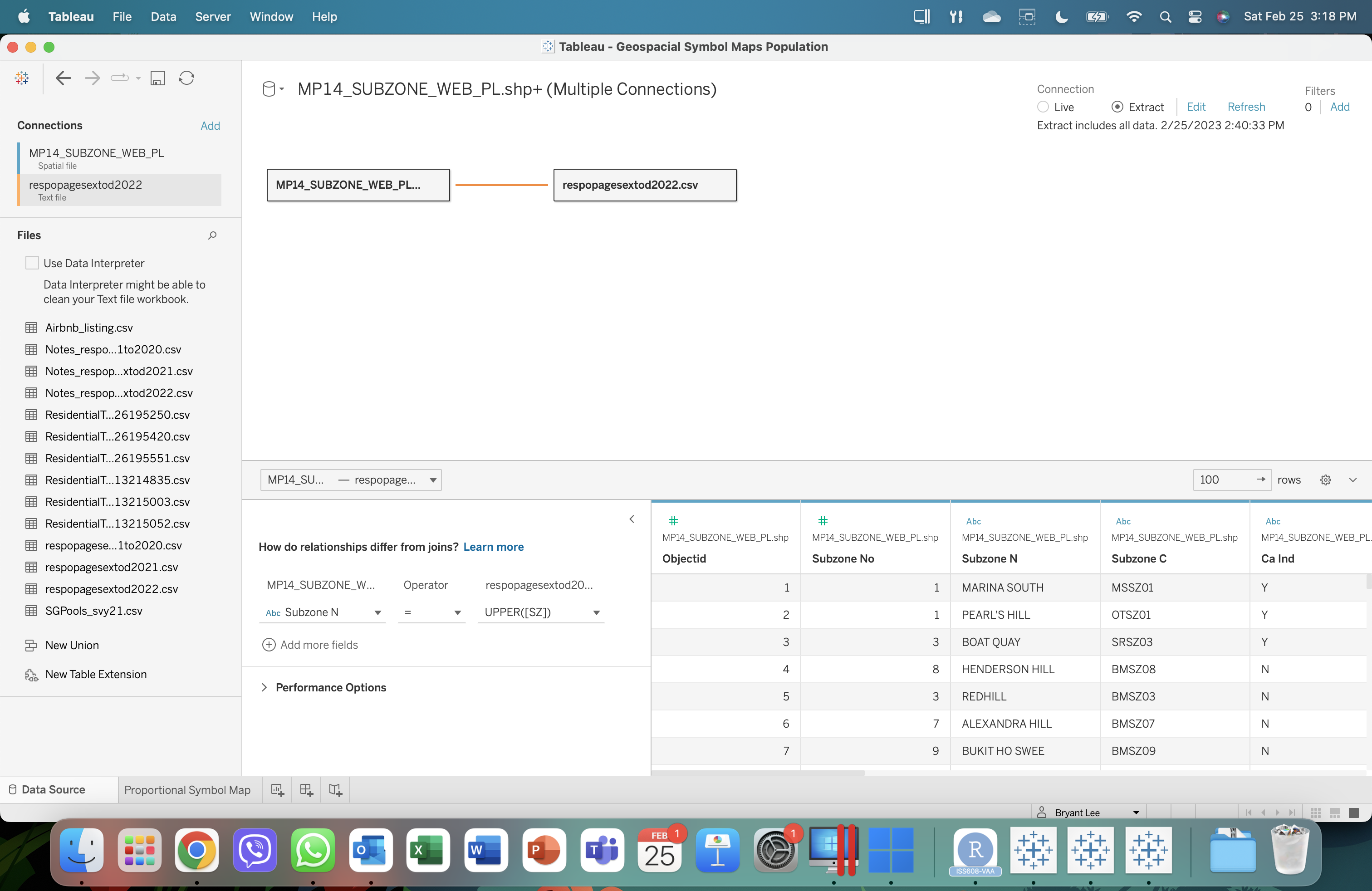Viewport: 1372px width, 891px height.
Task: Click the Tableau start page logo icon
Action: tap(22, 78)
